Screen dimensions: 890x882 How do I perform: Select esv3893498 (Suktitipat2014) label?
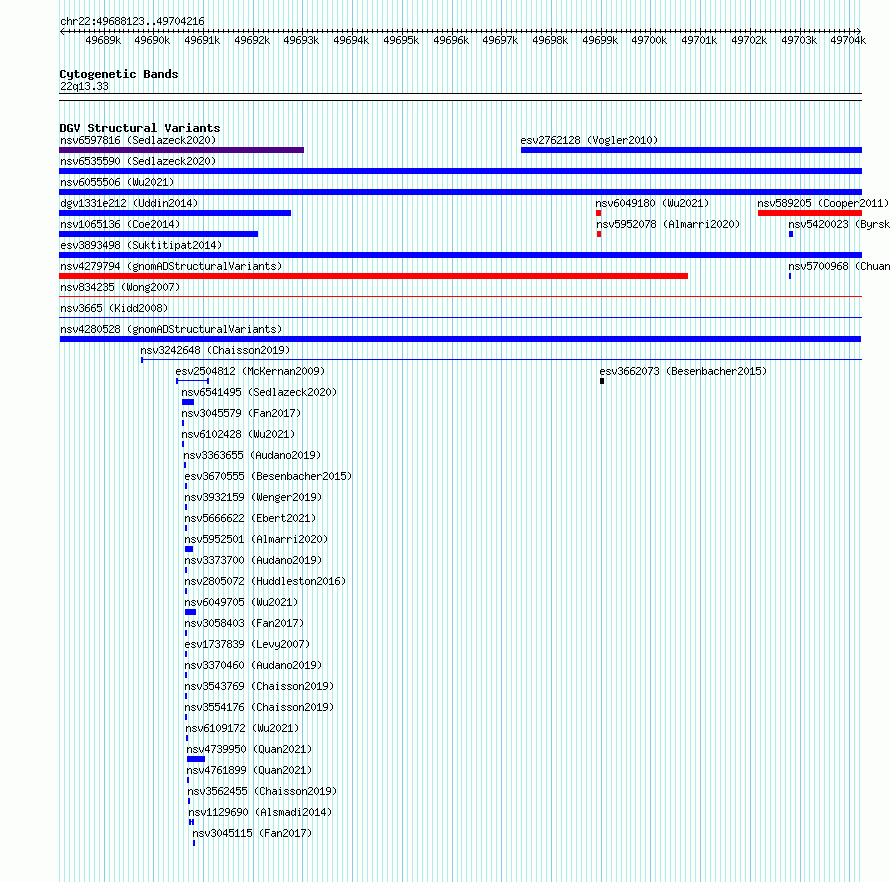click(x=141, y=245)
